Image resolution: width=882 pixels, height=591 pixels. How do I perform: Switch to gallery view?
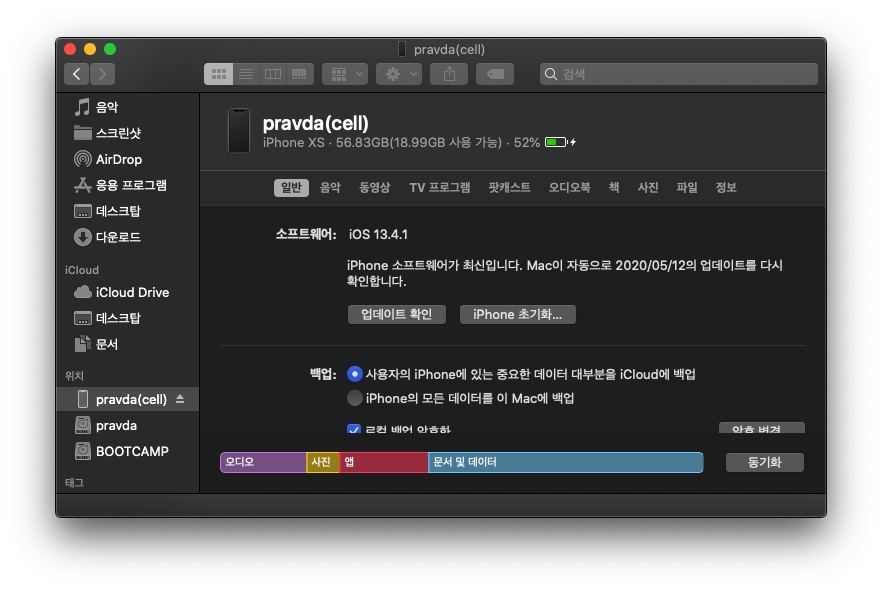coord(300,74)
